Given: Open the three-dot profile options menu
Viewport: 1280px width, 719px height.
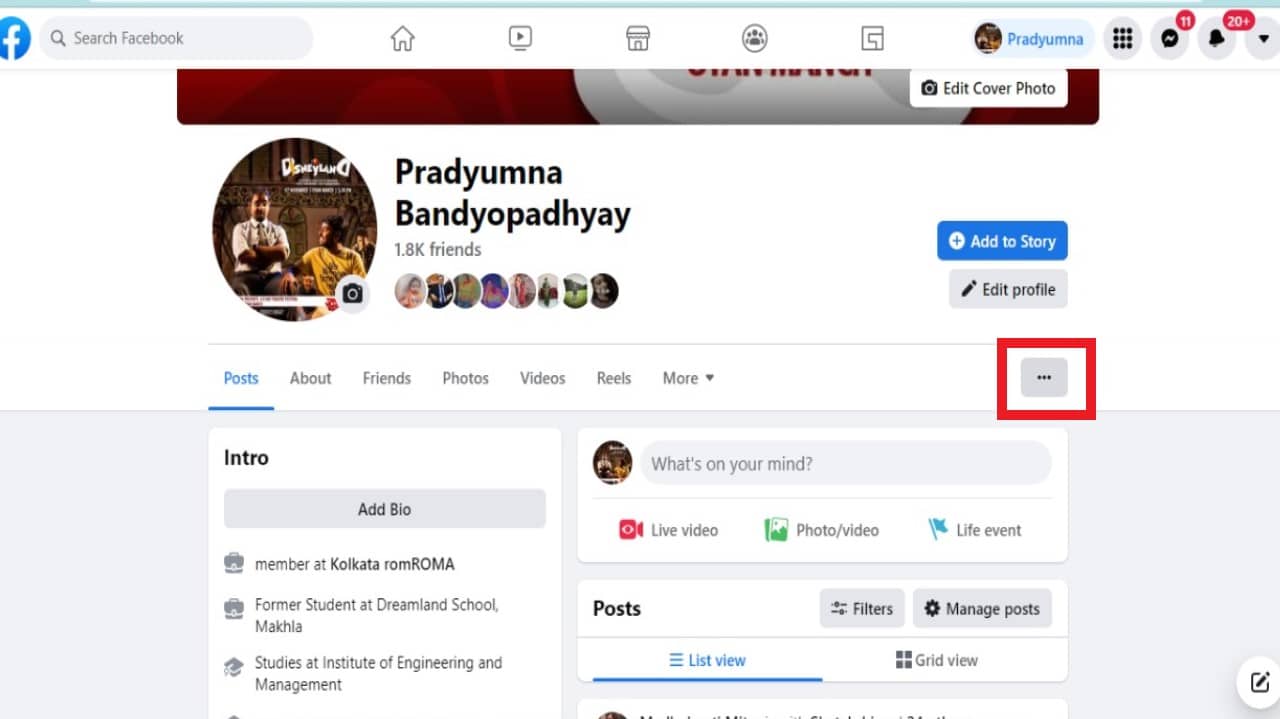Looking at the screenshot, I should point(1044,378).
